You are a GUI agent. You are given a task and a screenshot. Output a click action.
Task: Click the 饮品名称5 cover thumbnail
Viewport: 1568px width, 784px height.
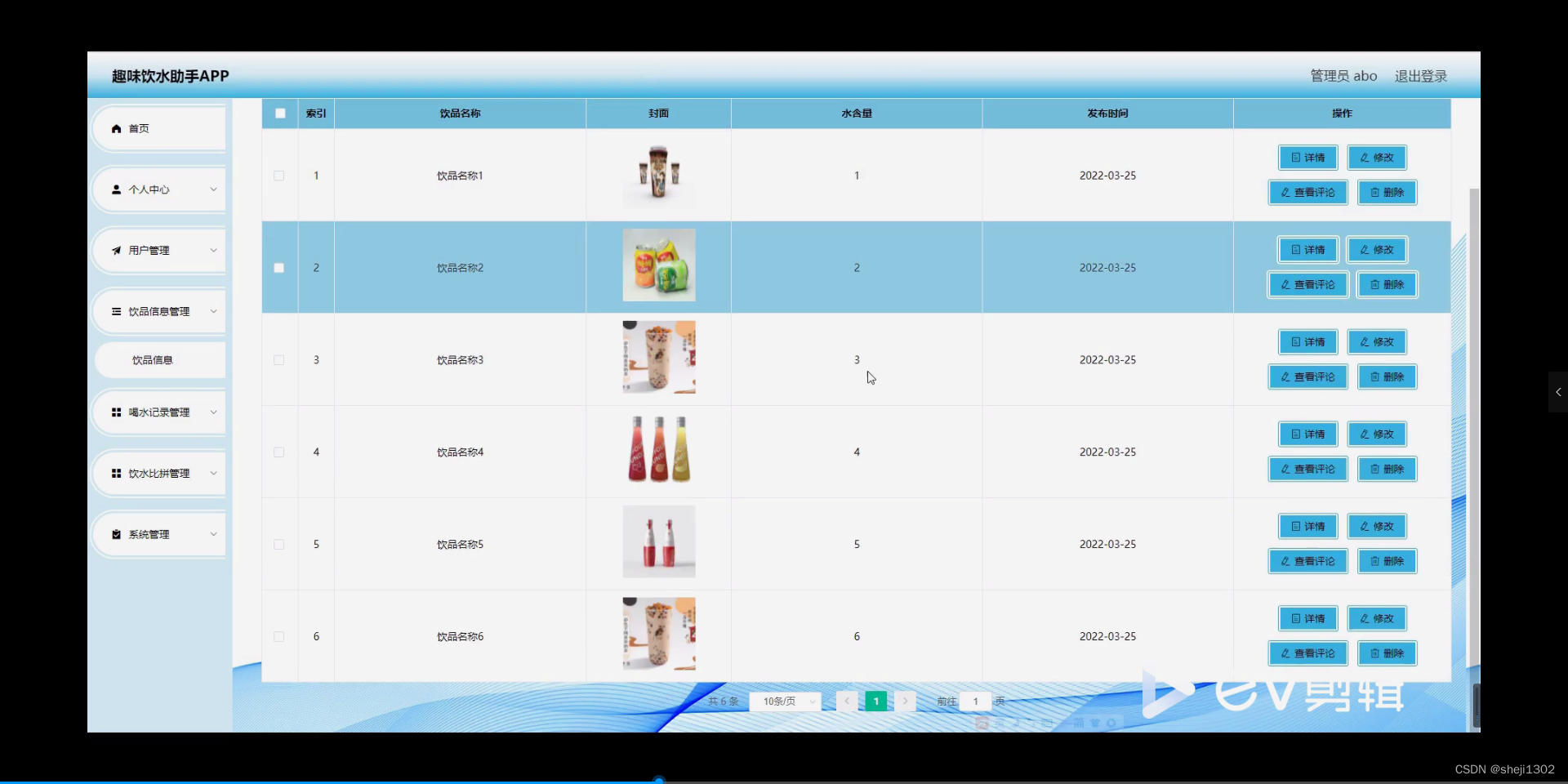[x=658, y=541]
